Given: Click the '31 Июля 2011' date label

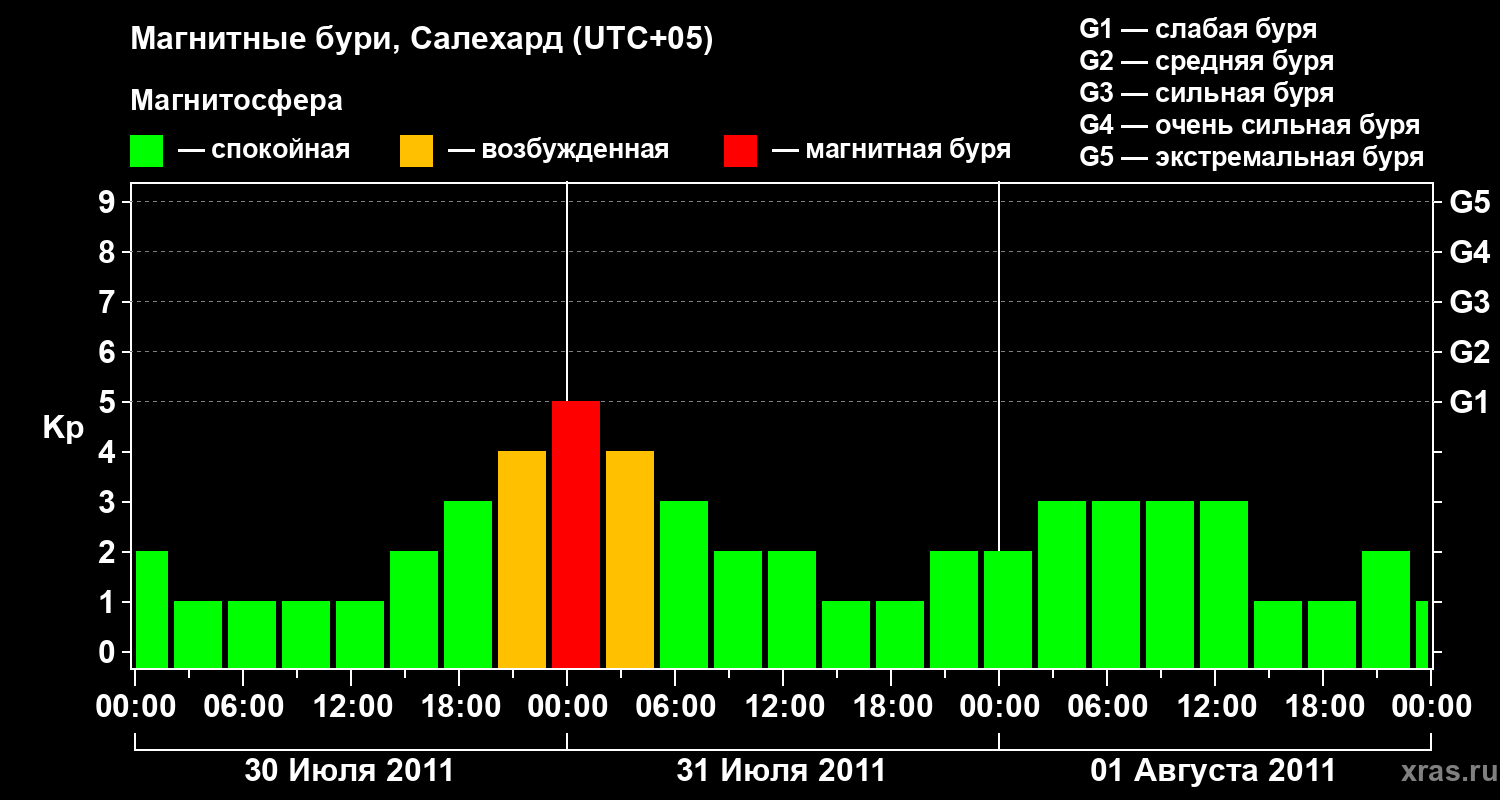Looking at the screenshot, I should pyautogui.click(x=782, y=771).
